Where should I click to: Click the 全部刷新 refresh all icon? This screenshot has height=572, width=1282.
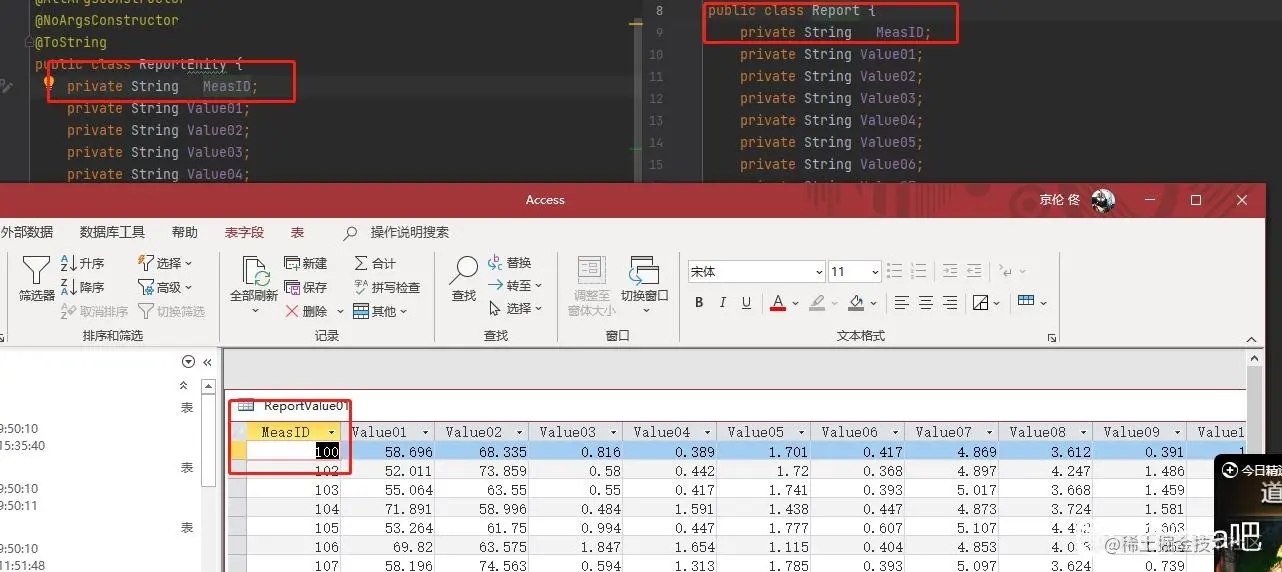click(x=254, y=271)
